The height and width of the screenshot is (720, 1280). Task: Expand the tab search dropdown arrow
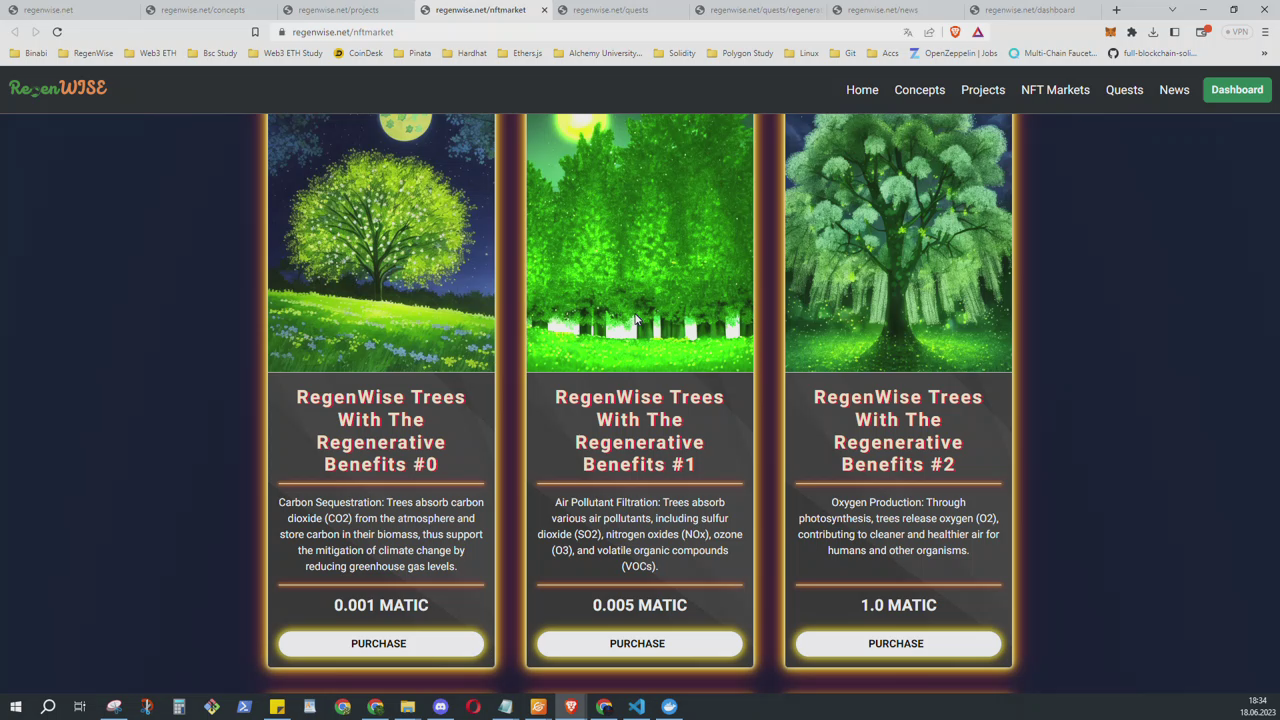(1172, 10)
